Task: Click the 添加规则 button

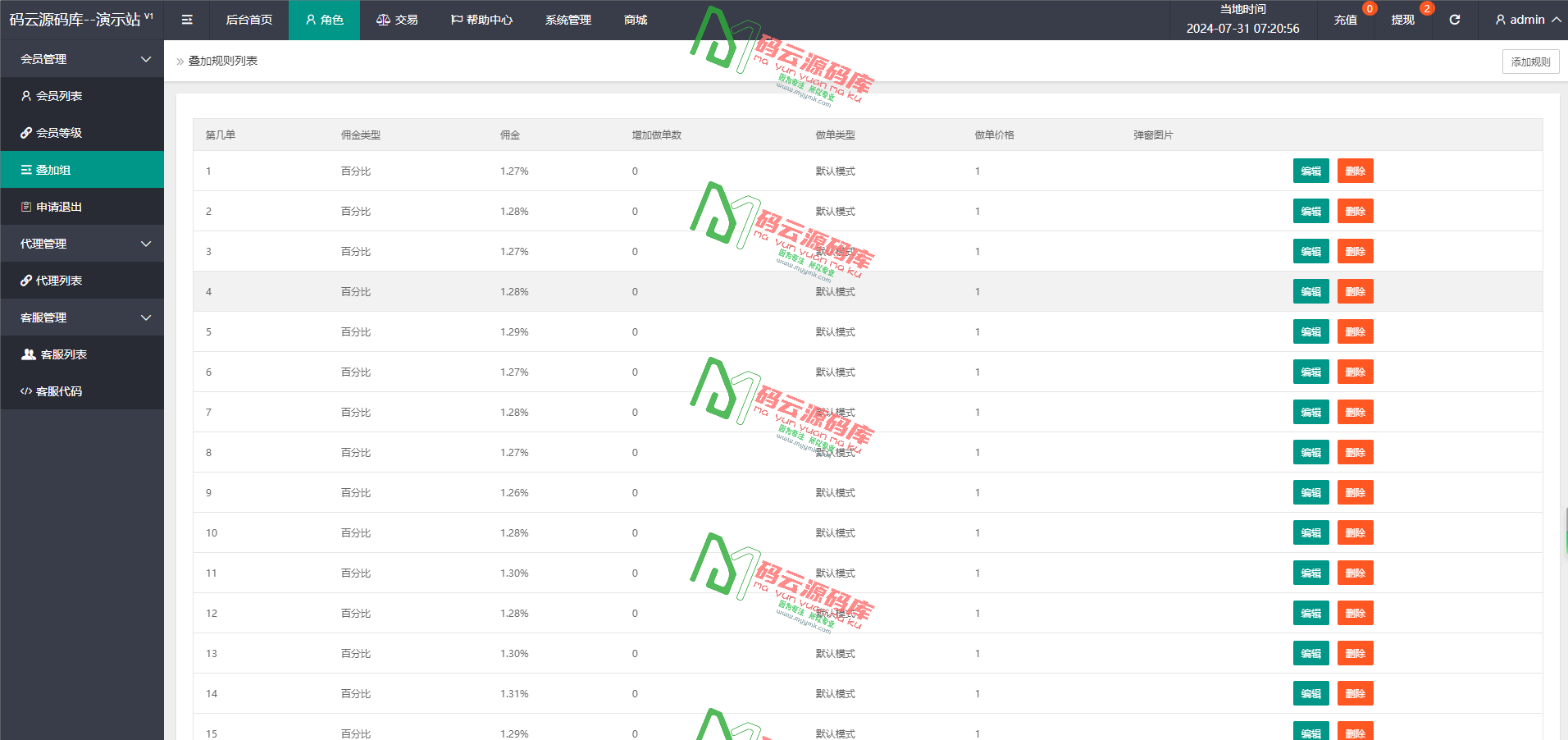Action: [1530, 62]
